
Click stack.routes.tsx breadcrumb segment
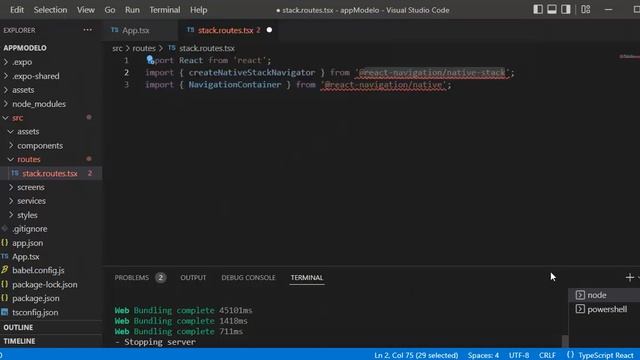[x=207, y=48]
